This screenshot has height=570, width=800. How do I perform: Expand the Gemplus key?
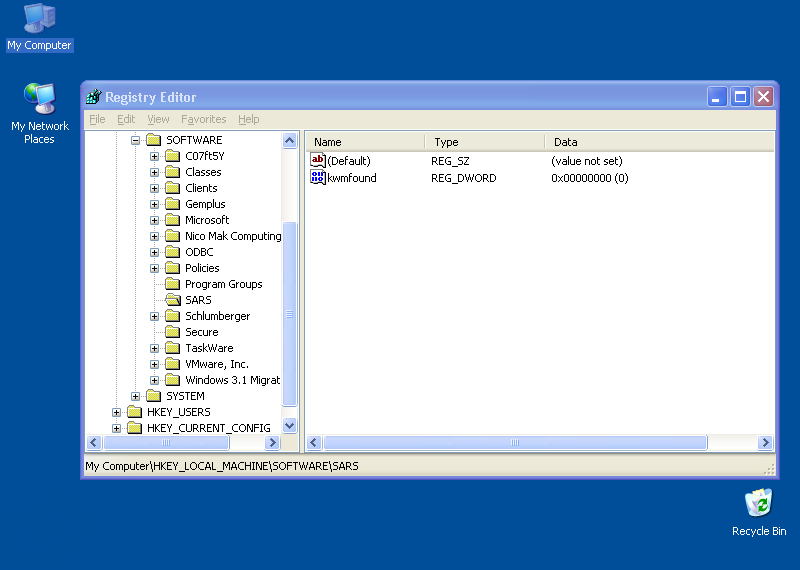pyautogui.click(x=154, y=205)
